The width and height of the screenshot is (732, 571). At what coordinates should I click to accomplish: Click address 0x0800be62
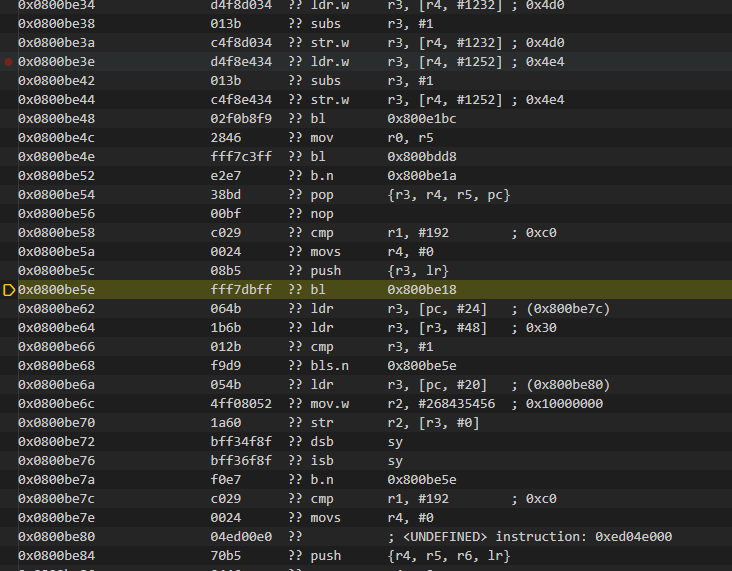(56, 309)
